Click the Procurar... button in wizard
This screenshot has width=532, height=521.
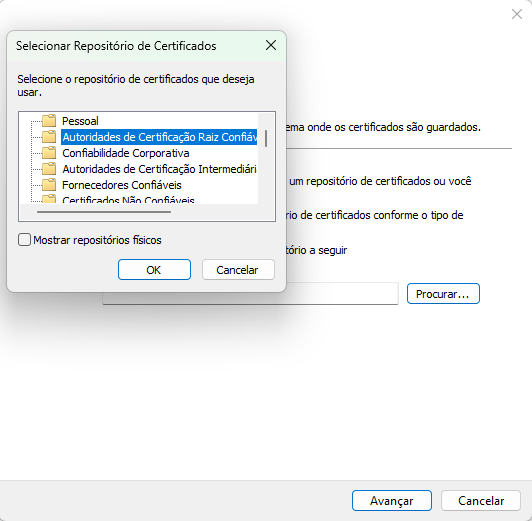tap(443, 294)
